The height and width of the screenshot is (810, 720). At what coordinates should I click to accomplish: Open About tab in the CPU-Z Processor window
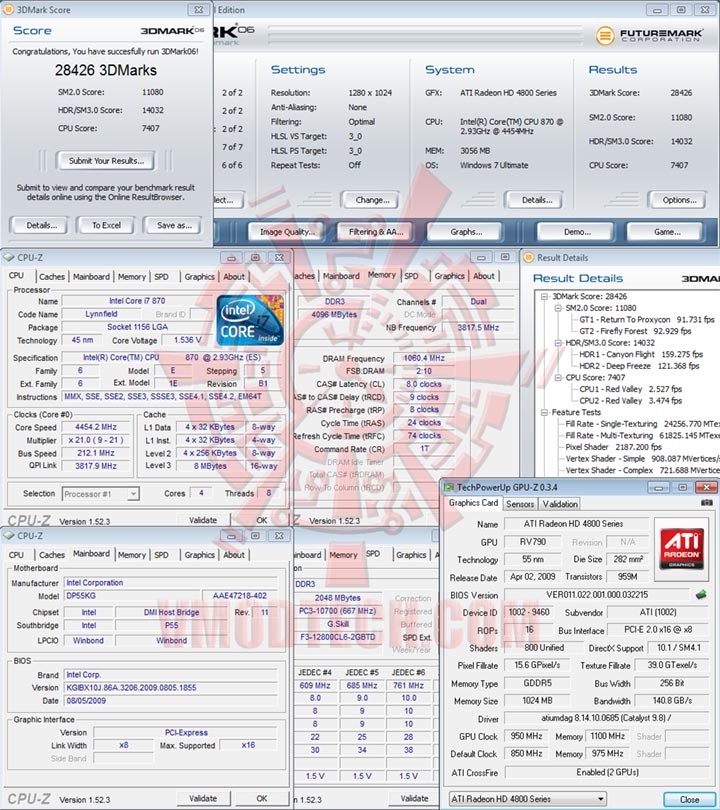pos(233,277)
